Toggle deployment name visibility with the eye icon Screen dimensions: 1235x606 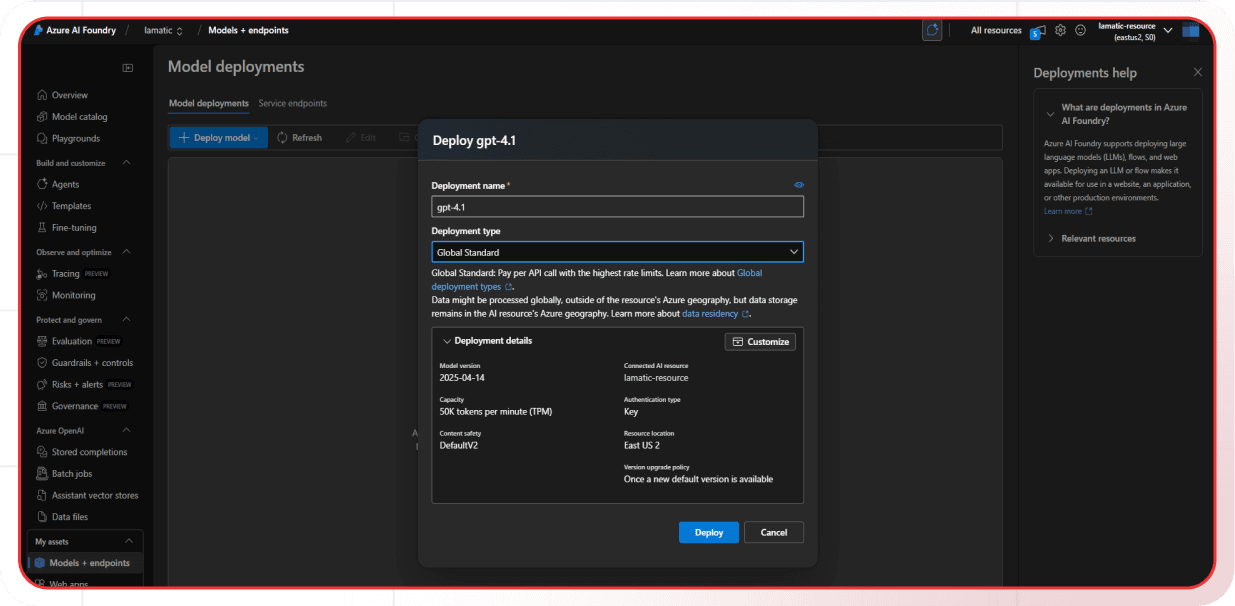(798, 184)
